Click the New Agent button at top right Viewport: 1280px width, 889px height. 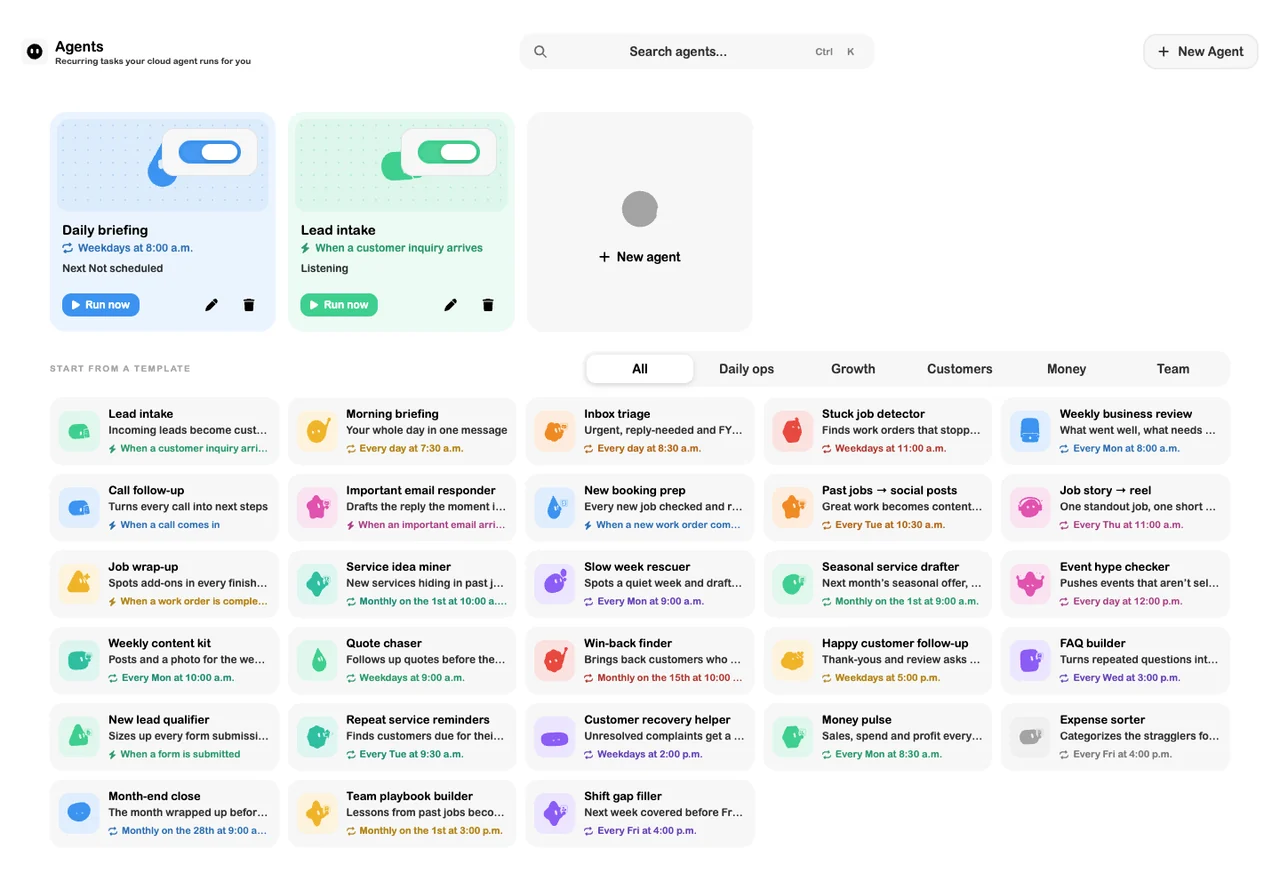coord(1200,52)
